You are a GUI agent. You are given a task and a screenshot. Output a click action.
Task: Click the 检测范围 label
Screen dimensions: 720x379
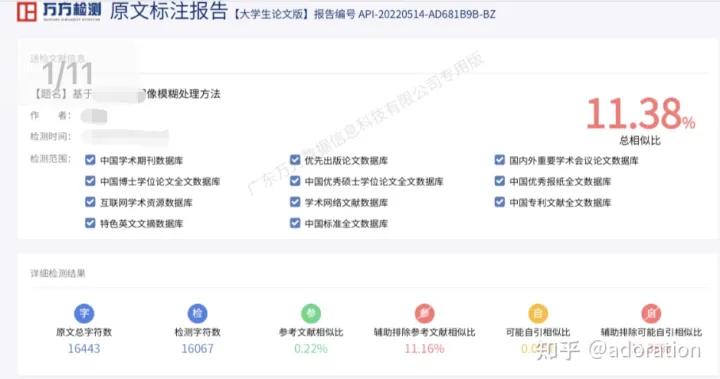point(51,159)
